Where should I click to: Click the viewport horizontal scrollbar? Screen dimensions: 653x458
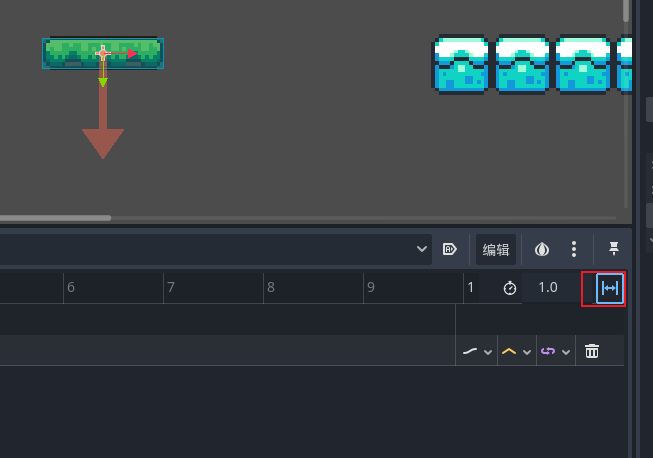[x=55, y=217]
